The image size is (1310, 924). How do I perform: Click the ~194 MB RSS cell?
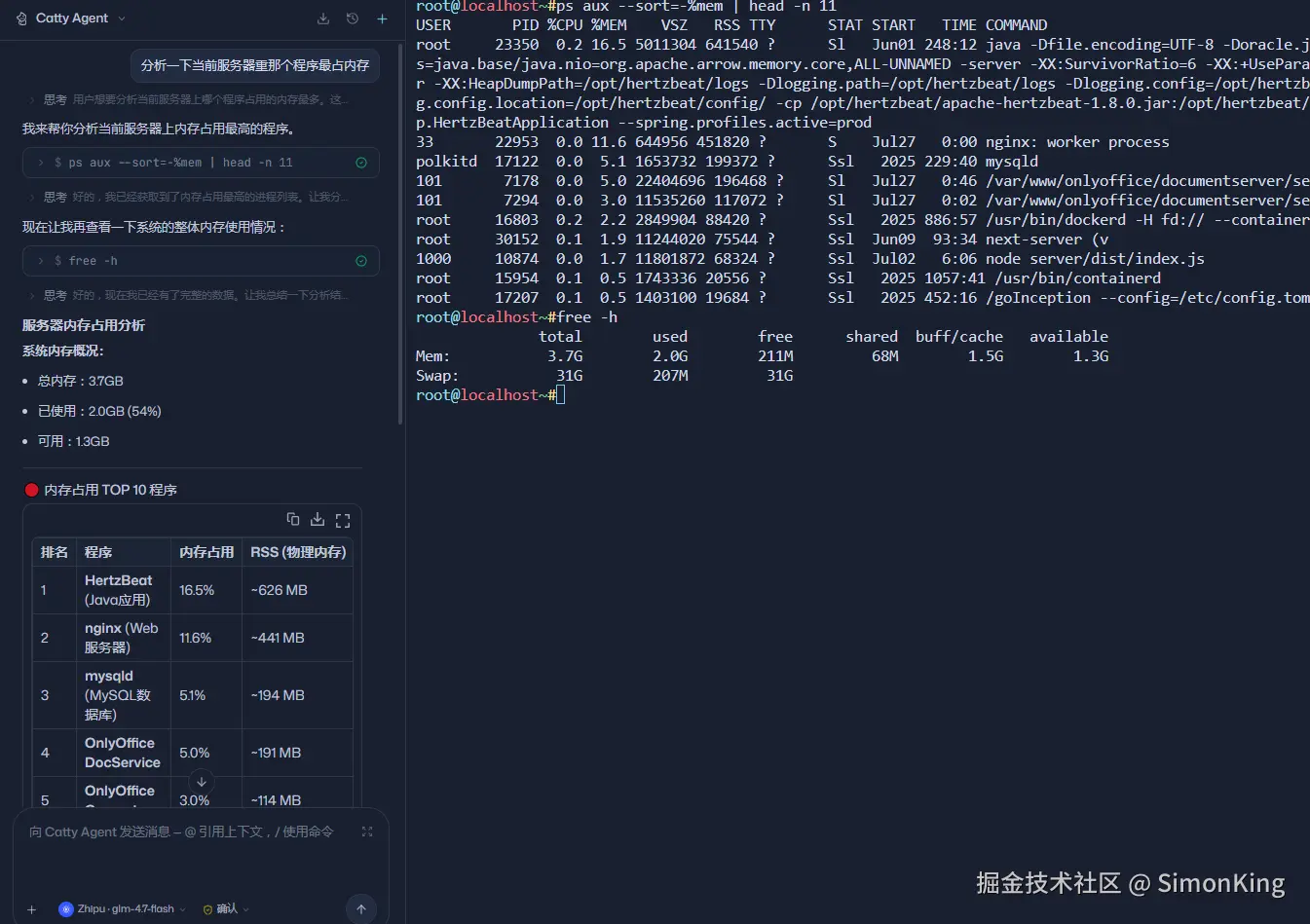pos(298,695)
